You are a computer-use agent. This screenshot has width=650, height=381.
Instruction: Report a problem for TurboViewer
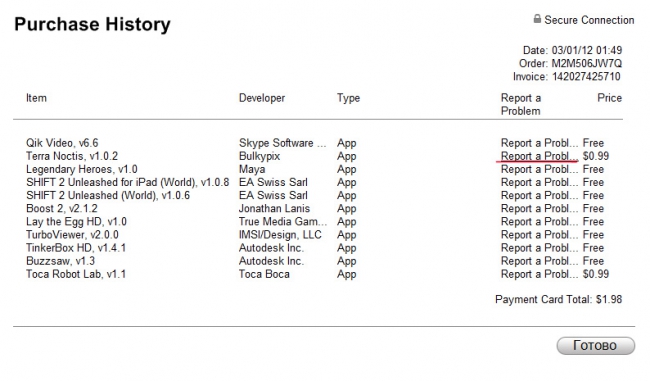pos(539,235)
